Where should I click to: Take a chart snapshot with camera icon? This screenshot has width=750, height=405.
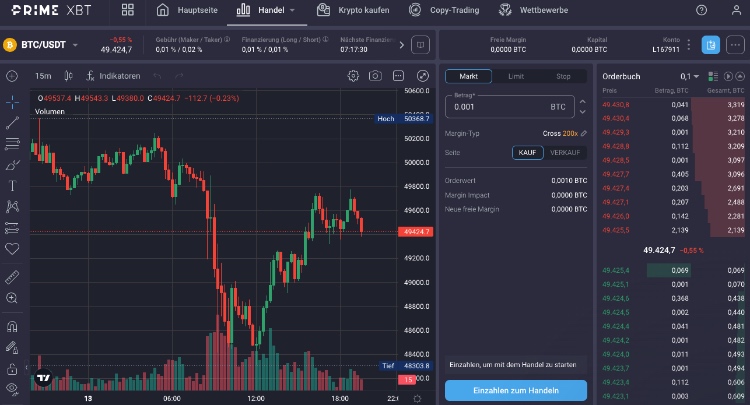coord(375,76)
